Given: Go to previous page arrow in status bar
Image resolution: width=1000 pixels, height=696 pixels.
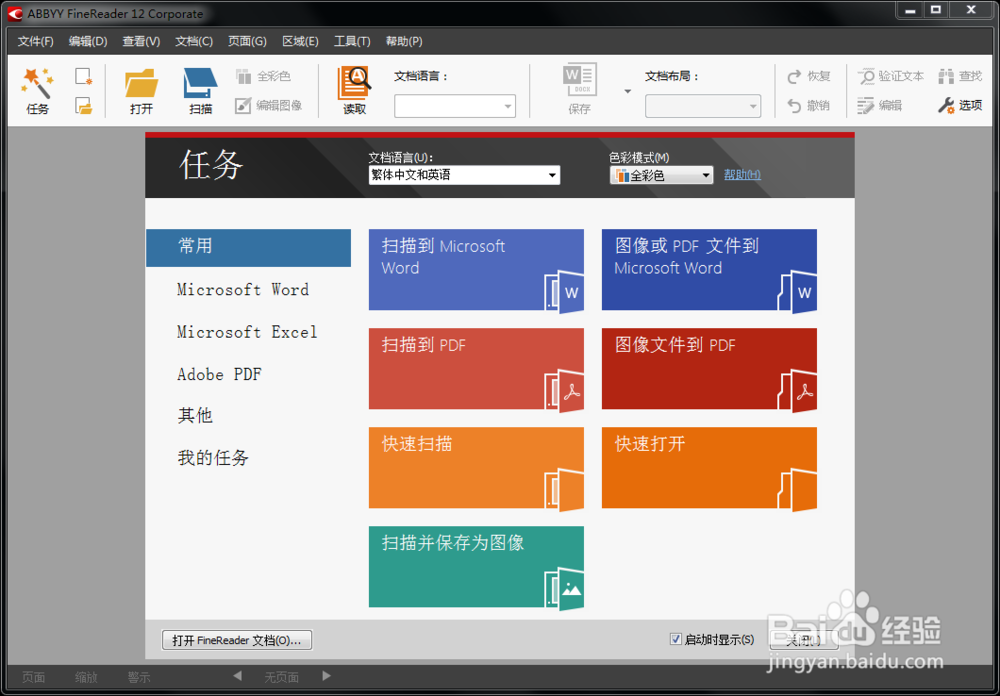Looking at the screenshot, I should pyautogui.click(x=237, y=676).
